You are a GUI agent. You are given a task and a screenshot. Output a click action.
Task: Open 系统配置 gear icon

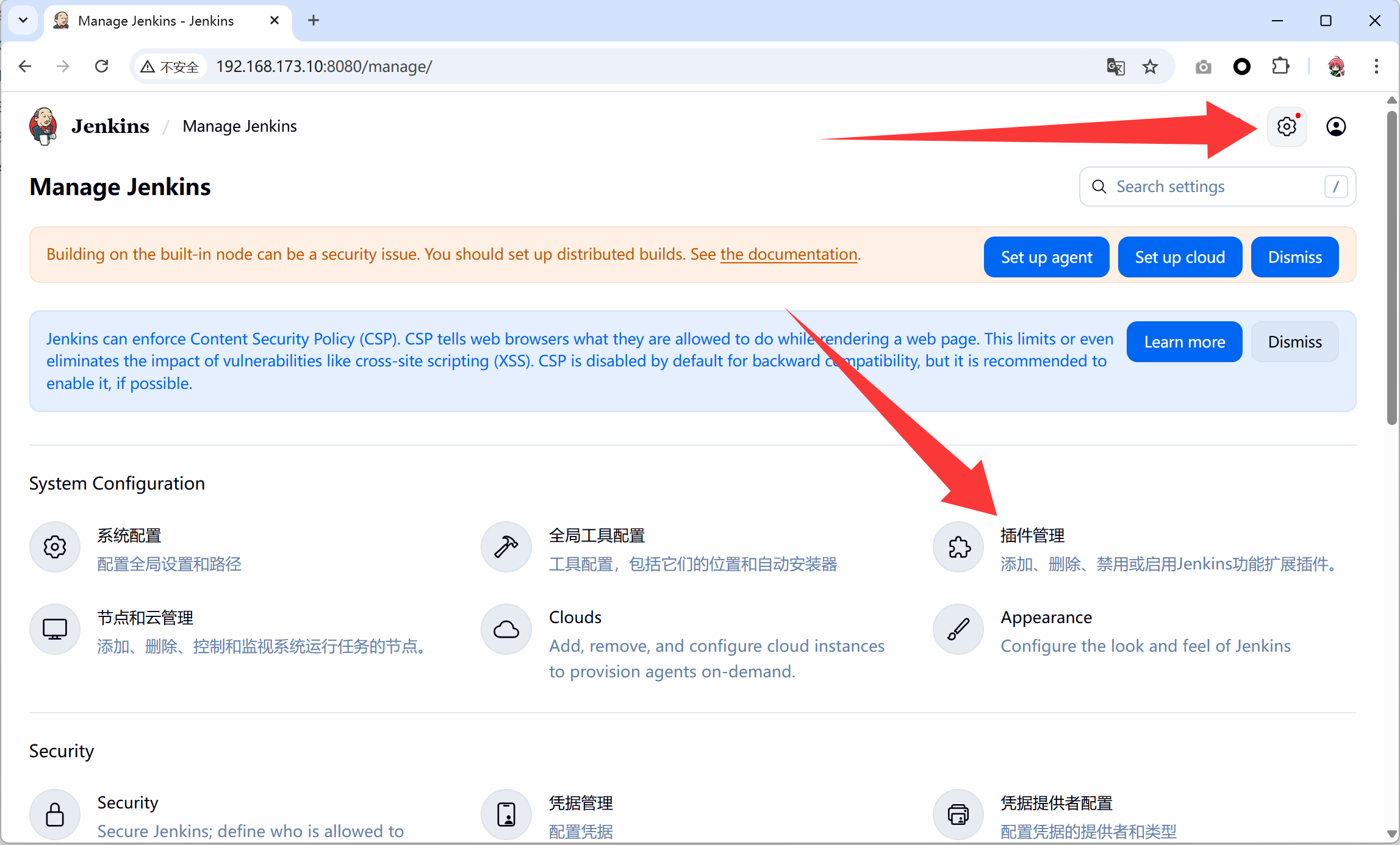click(55, 547)
